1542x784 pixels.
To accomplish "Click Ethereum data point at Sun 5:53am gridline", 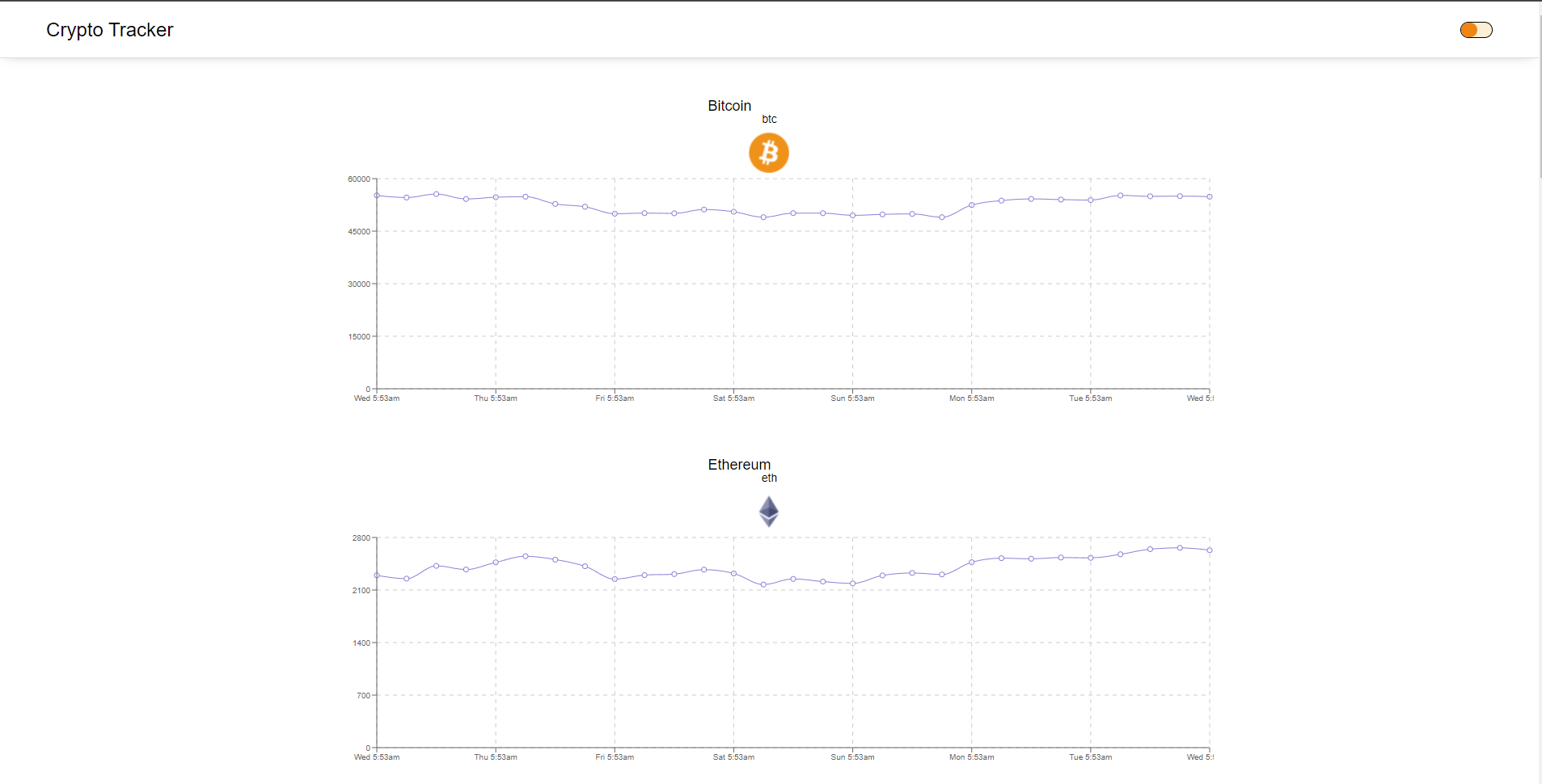I will (x=852, y=584).
